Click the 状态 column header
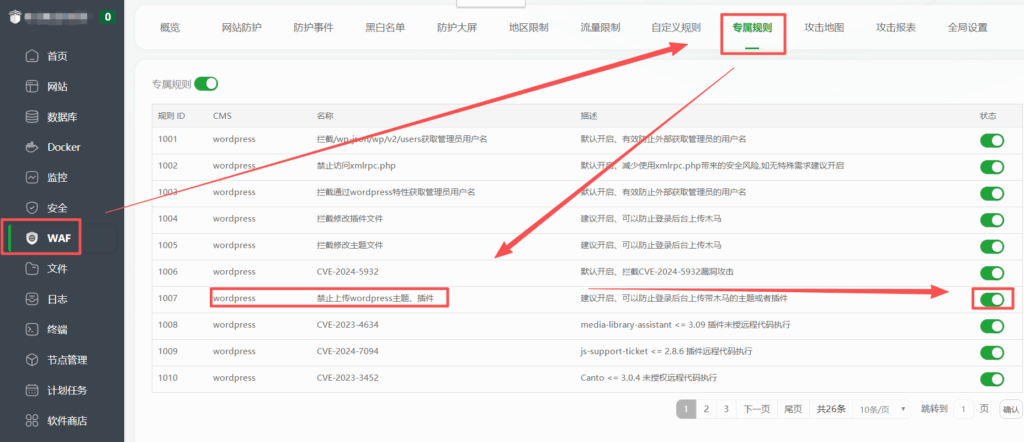 point(988,116)
